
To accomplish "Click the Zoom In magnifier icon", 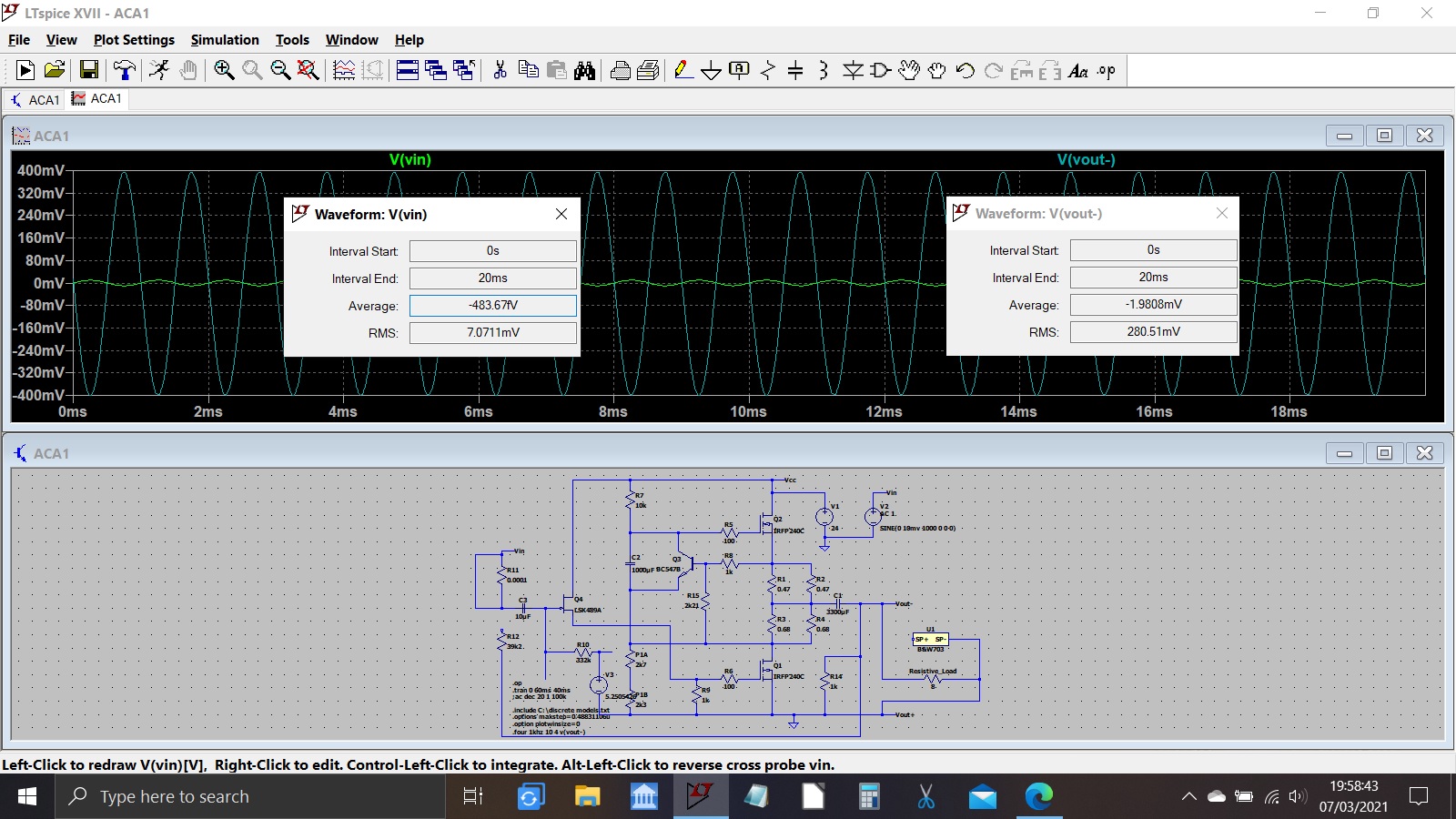I will point(224,71).
